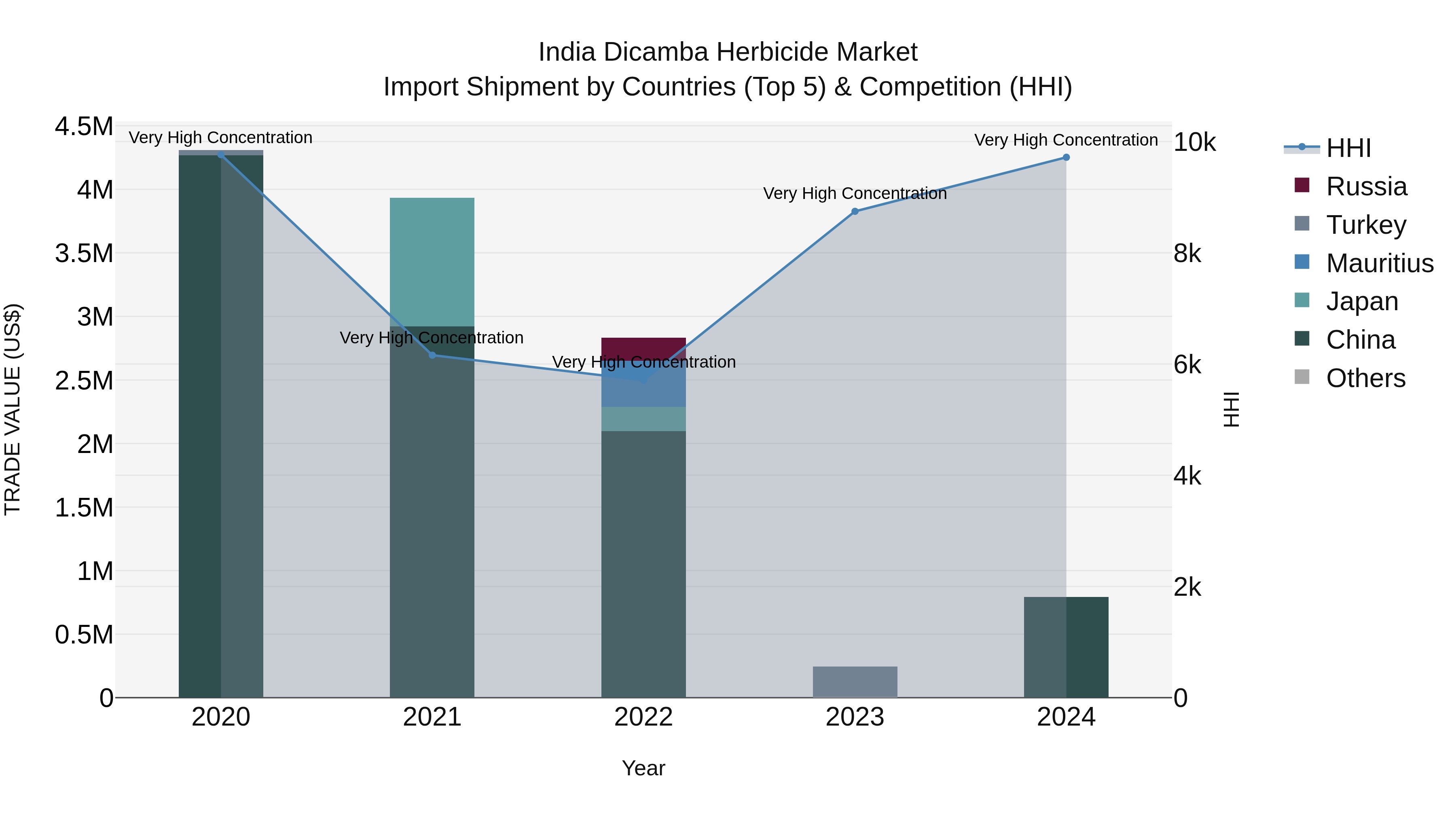
Task: Toggle China series in the legend
Action: (1345, 340)
